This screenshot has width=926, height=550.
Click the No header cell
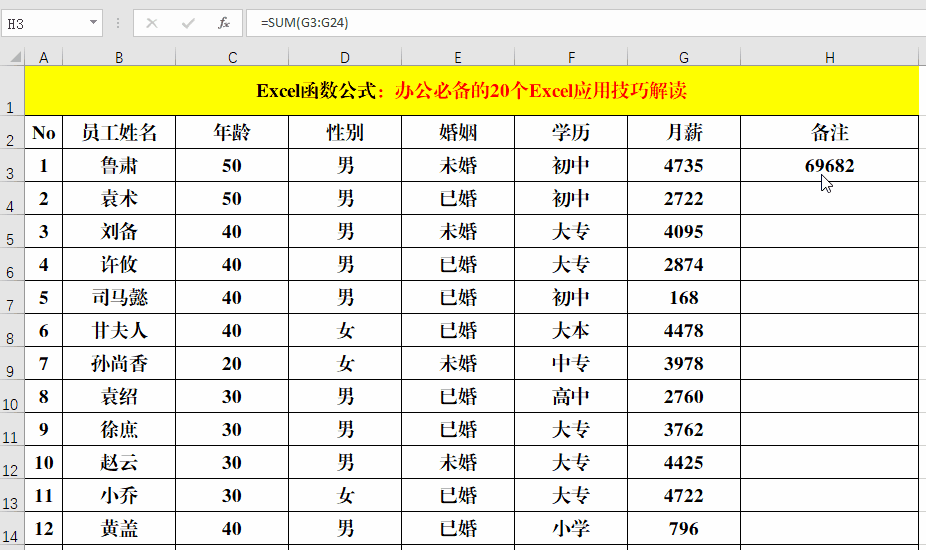[44, 132]
